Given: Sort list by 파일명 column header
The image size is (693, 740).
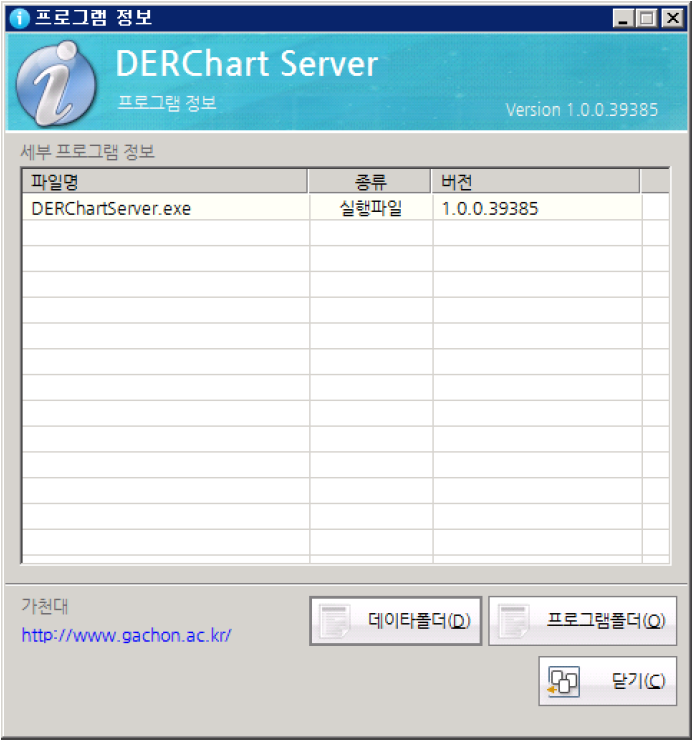Looking at the screenshot, I should tap(165, 181).
